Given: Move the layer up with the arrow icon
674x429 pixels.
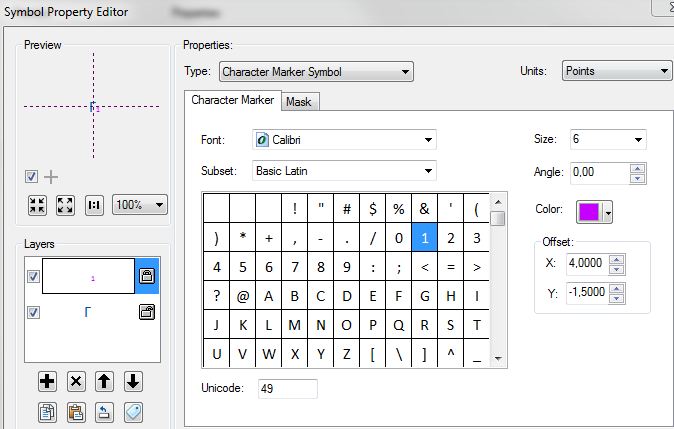Looking at the screenshot, I should click(105, 381).
